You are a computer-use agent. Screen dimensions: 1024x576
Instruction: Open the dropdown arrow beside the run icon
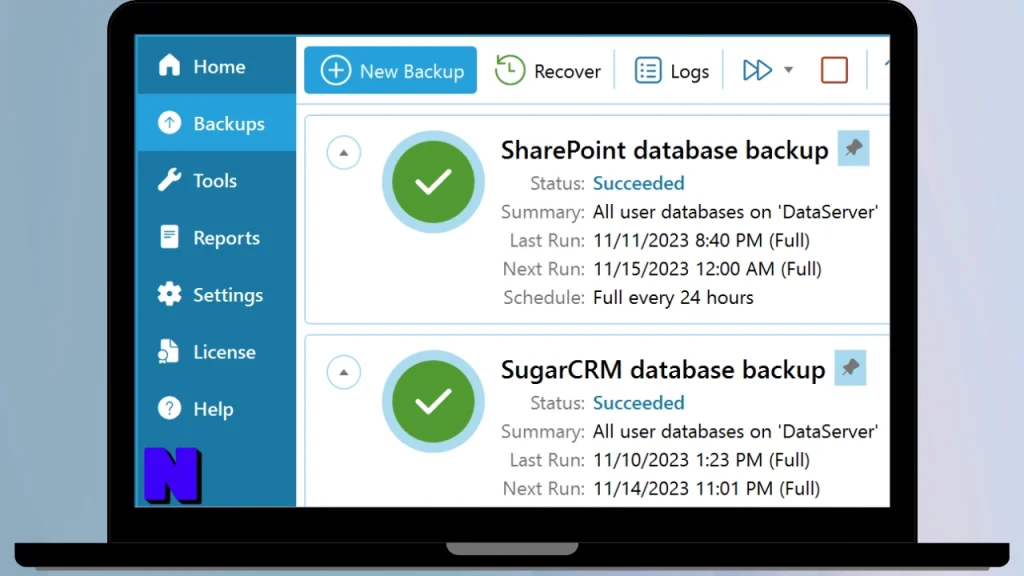pos(788,70)
